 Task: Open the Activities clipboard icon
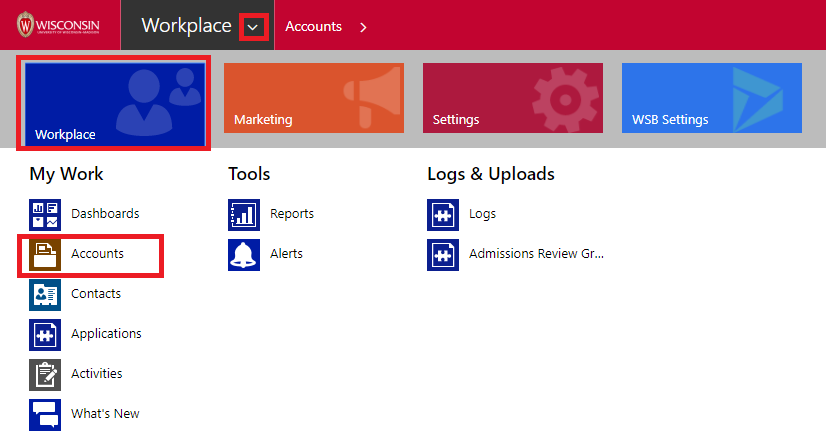point(45,374)
